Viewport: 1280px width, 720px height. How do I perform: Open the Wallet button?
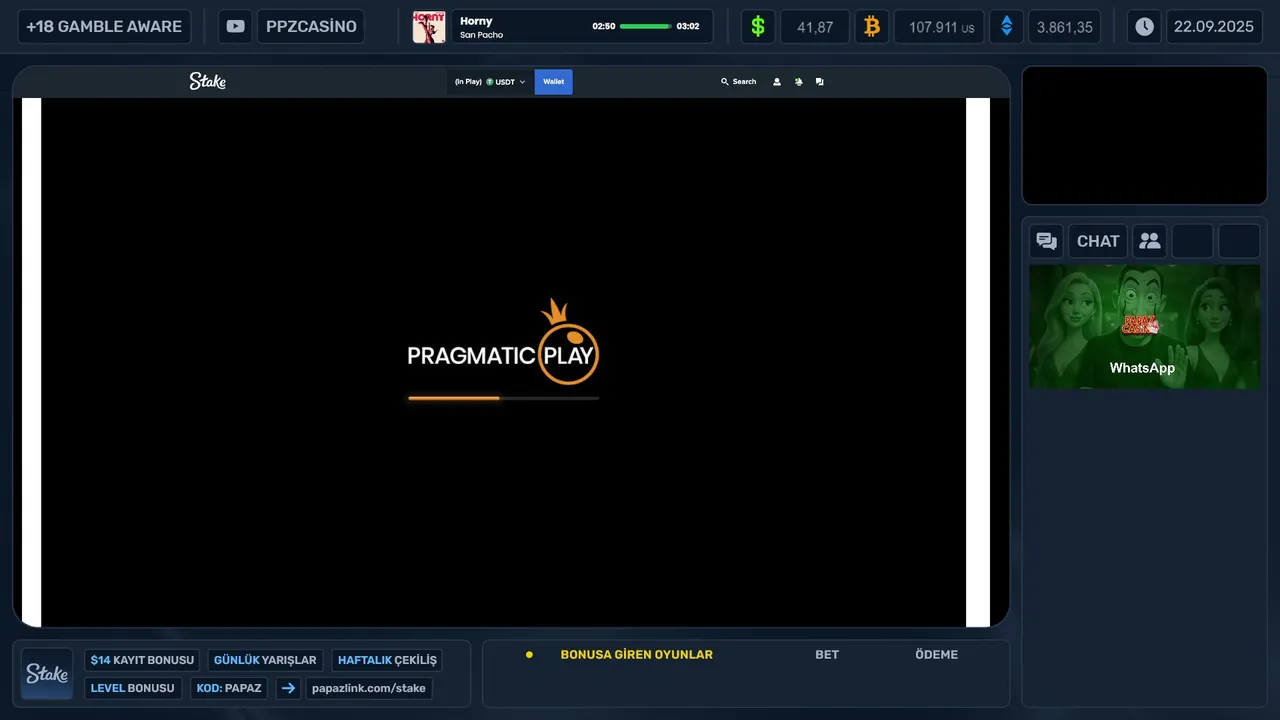553,82
